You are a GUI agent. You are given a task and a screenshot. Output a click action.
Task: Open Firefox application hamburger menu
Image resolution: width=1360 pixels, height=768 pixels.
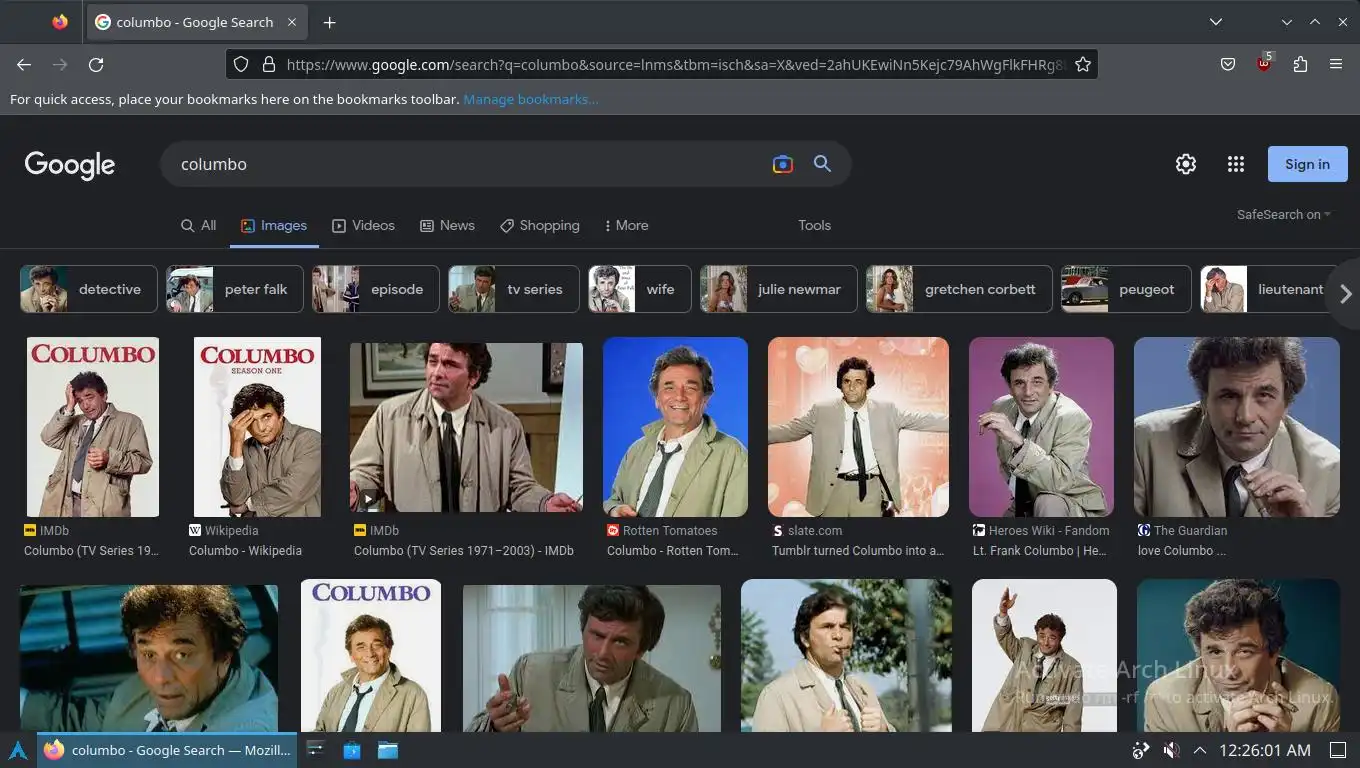point(1336,64)
